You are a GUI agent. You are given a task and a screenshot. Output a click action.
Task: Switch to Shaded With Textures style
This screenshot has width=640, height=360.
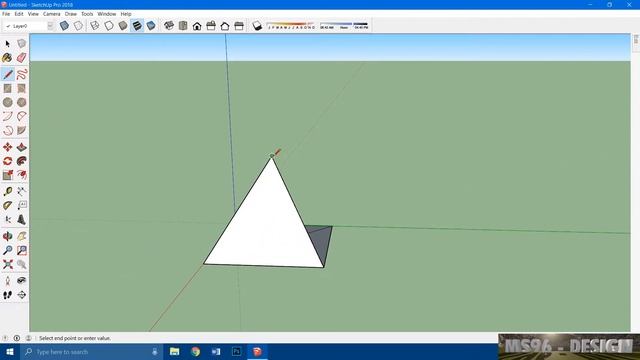coord(137,26)
